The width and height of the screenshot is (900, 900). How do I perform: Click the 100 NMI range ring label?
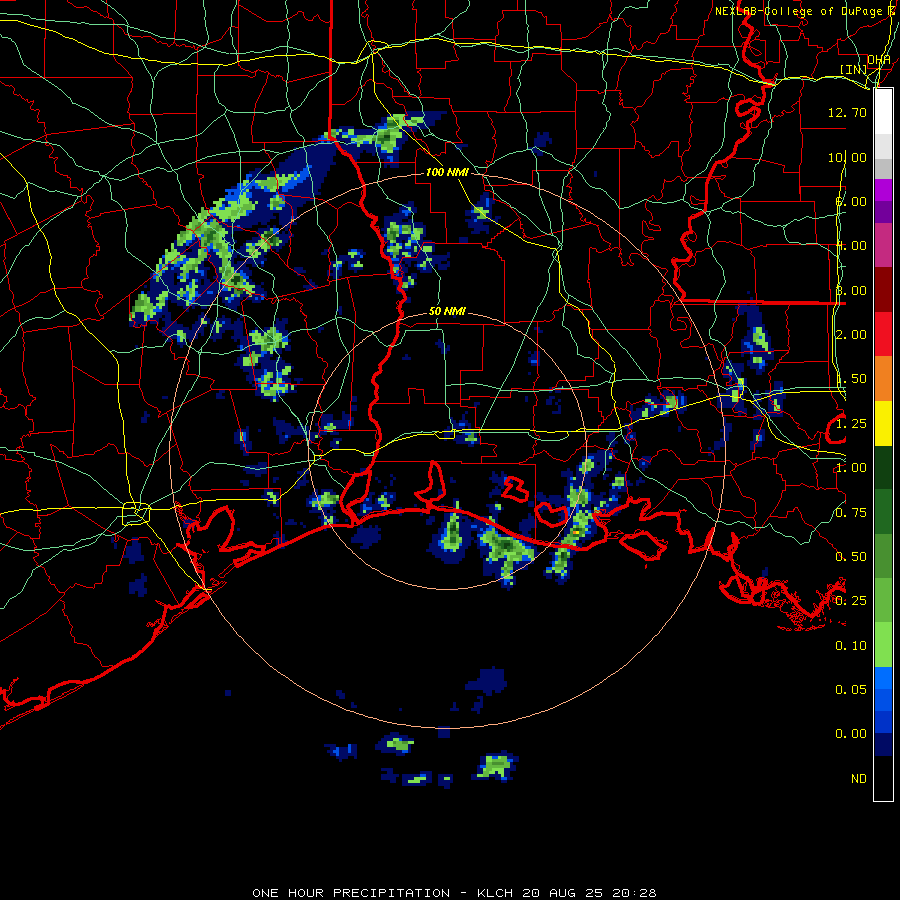[447, 172]
